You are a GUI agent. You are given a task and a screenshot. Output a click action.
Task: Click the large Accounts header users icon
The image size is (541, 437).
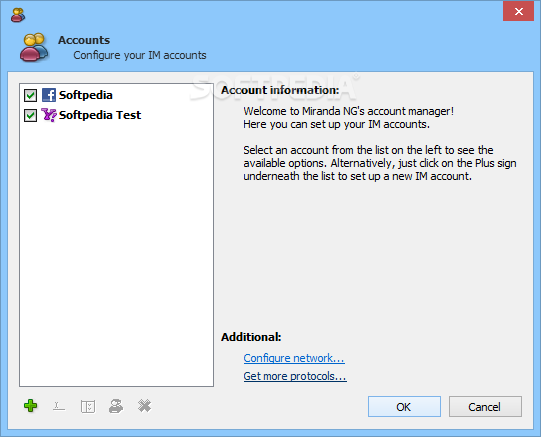(x=34, y=47)
